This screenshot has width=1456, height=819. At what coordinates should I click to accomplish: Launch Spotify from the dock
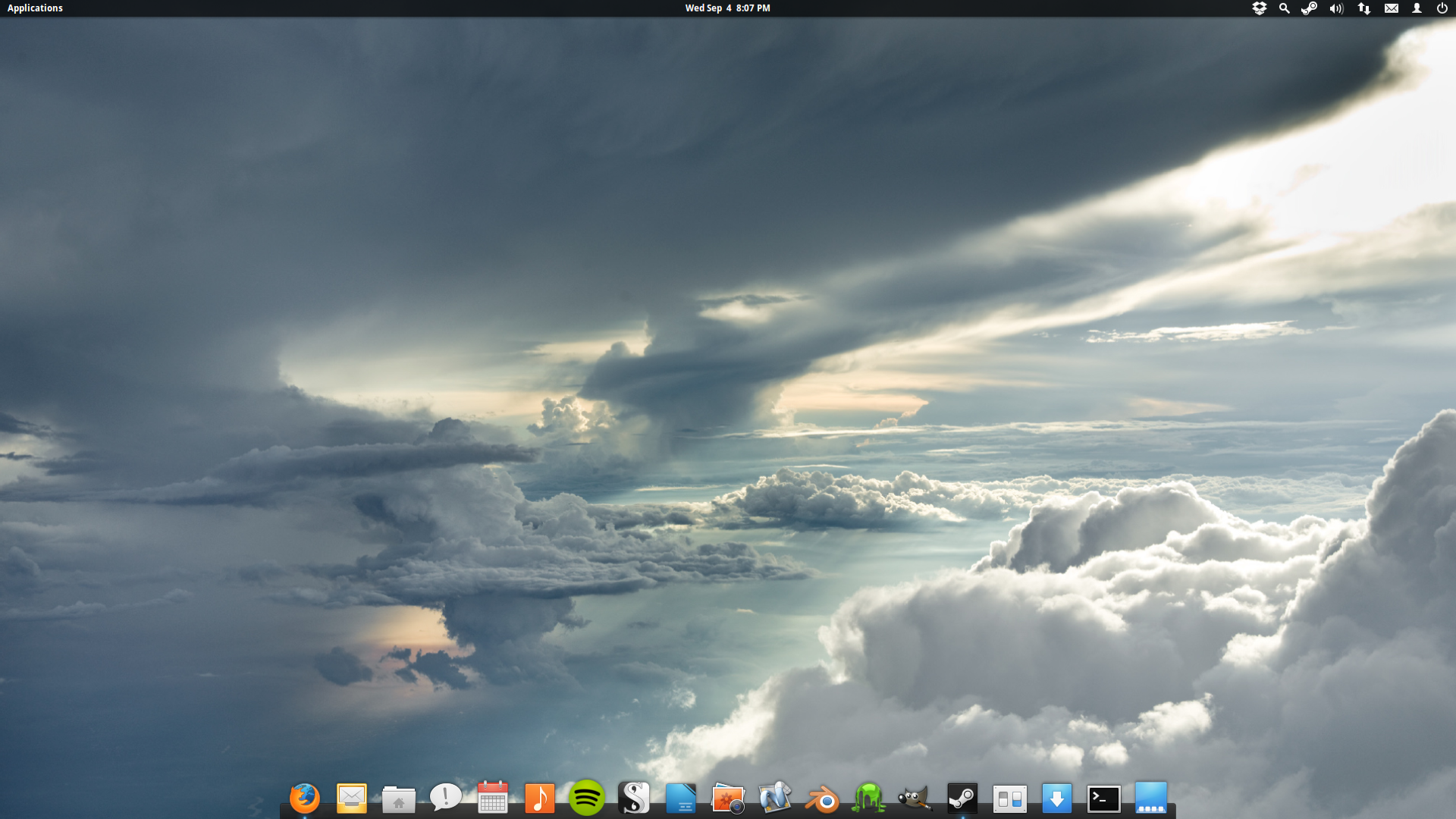(587, 798)
